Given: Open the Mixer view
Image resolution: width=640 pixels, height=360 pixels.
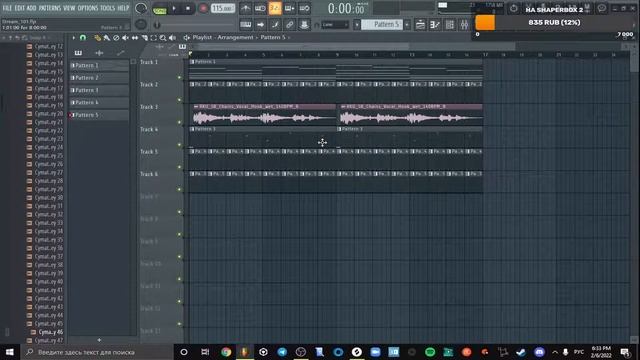Looking at the screenshot, I should click(x=464, y=24).
